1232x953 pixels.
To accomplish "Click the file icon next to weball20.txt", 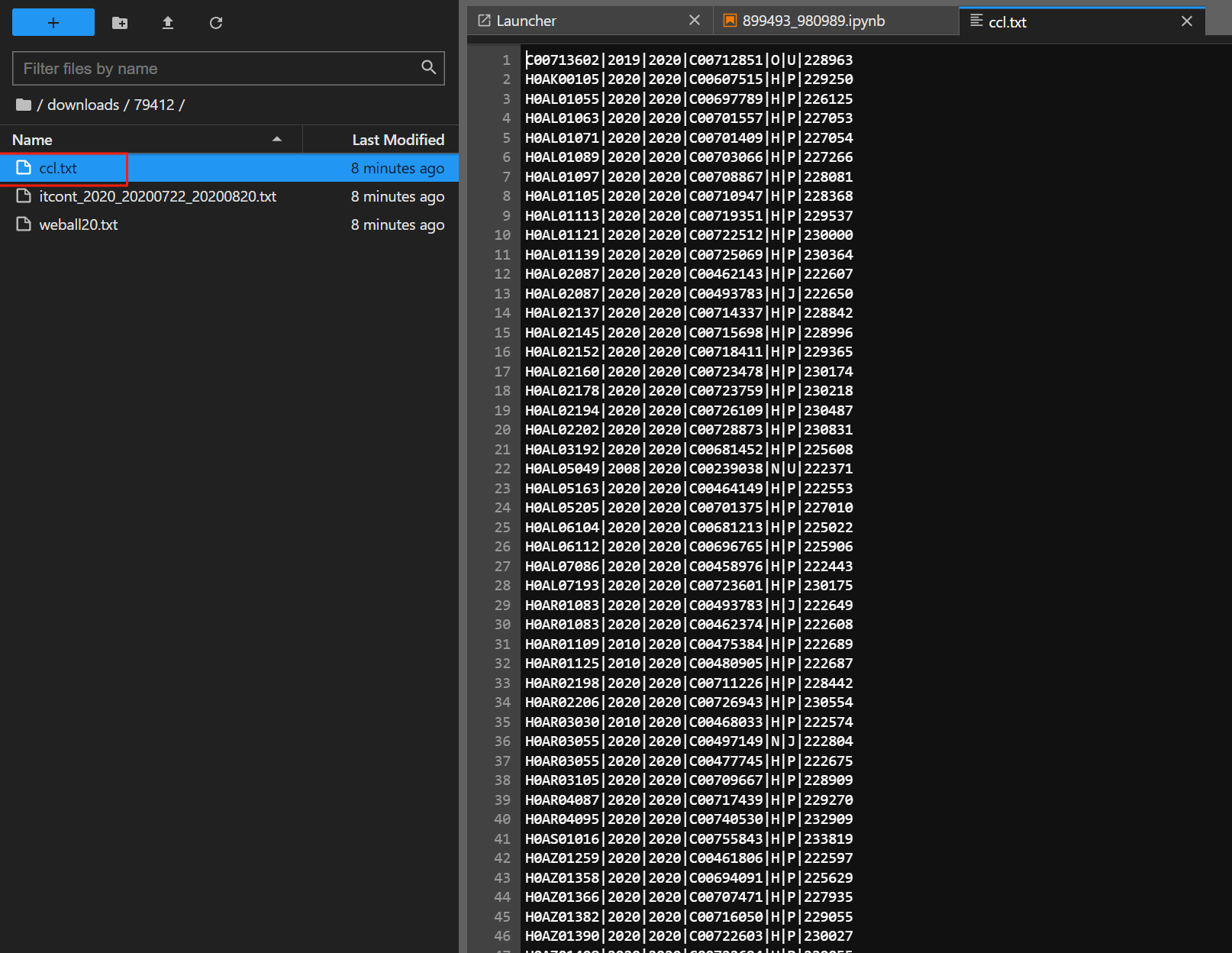I will tap(24, 225).
